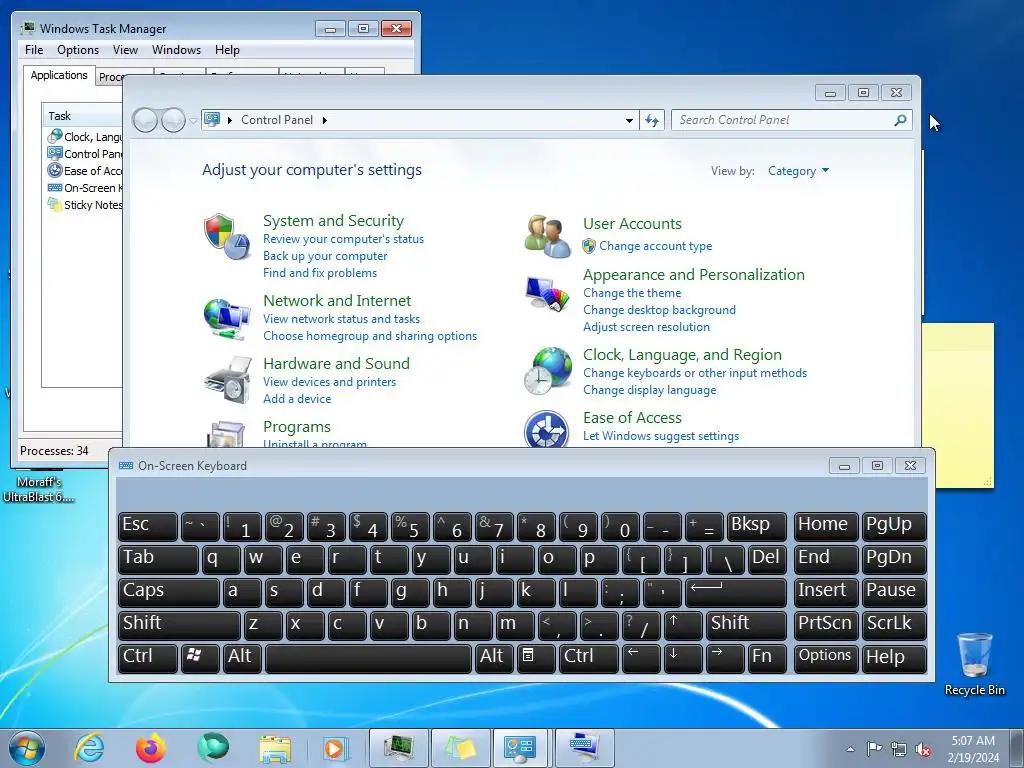1024x768 pixels.
Task: Open the Options menu in Task Manager
Action: (x=78, y=50)
